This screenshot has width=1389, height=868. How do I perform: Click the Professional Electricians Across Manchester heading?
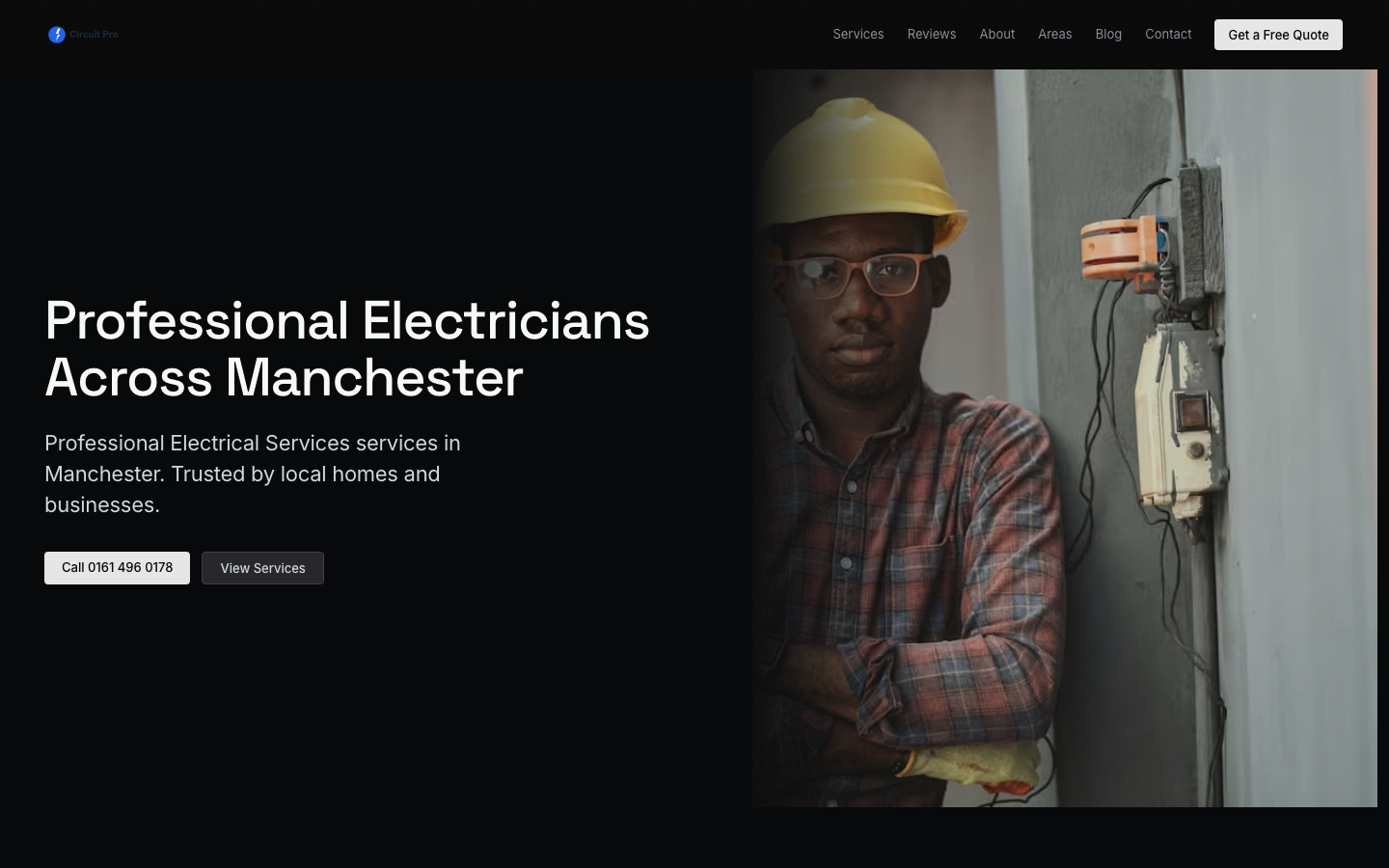pos(347,348)
